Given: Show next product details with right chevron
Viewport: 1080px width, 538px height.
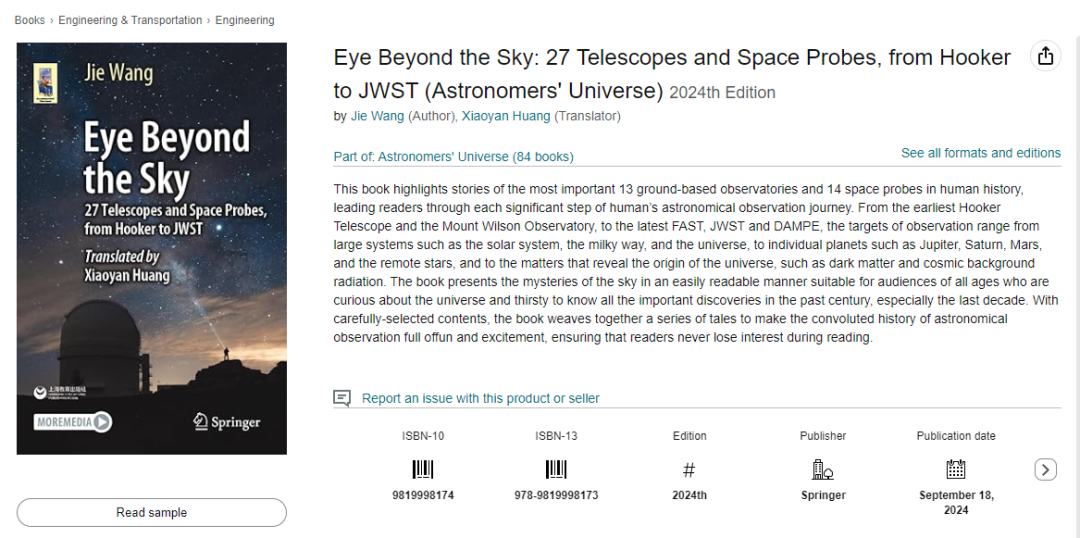Looking at the screenshot, I should 1046,470.
